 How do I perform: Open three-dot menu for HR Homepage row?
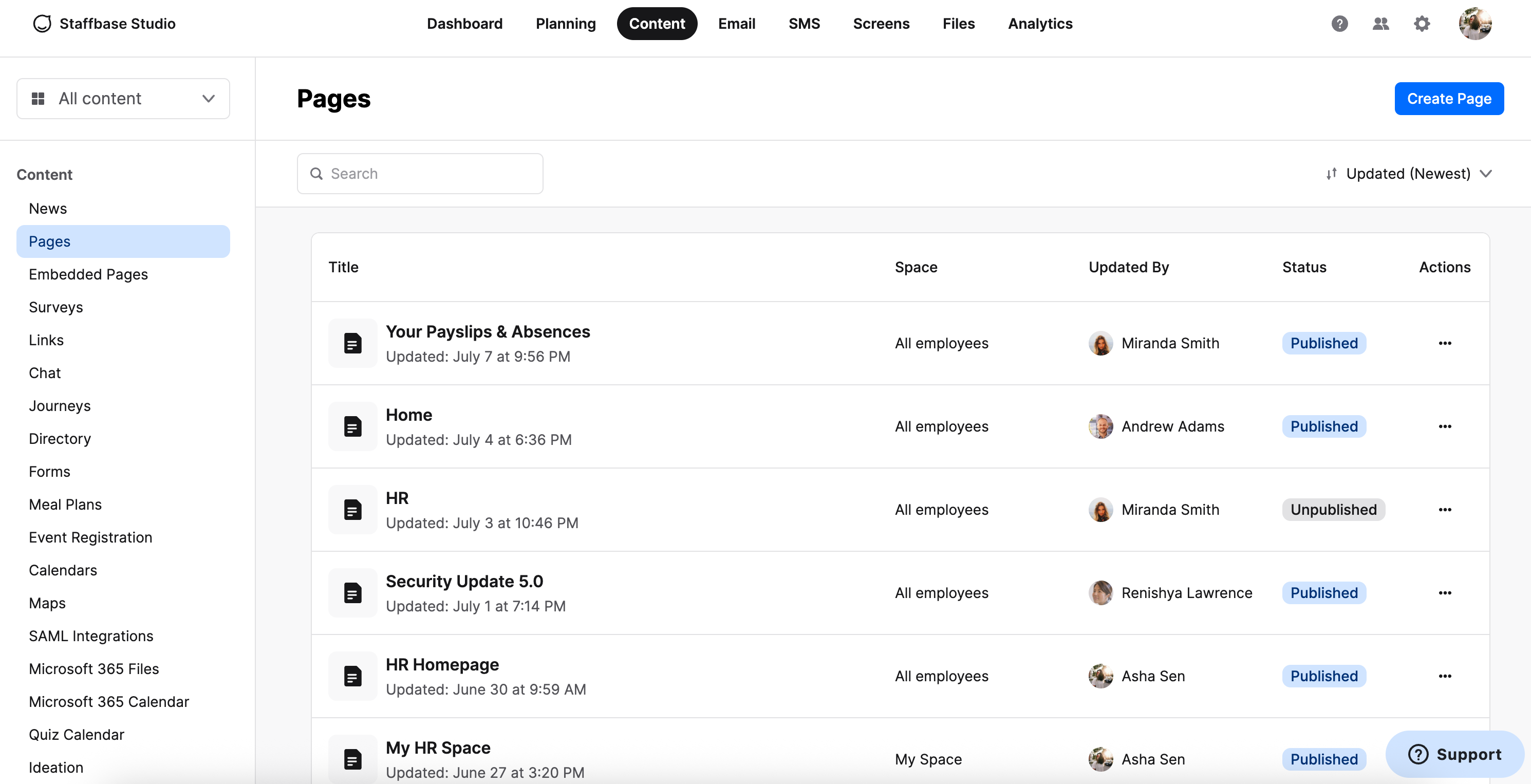tap(1444, 676)
